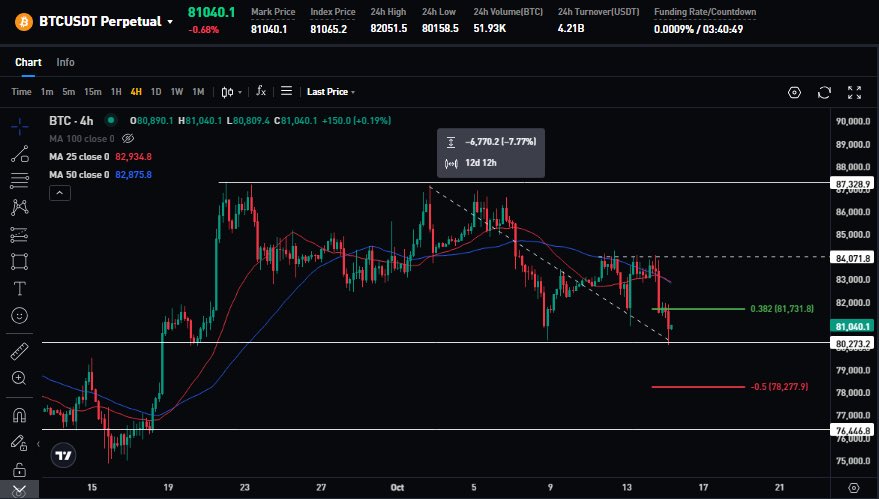The image size is (879, 499).
Task: Select the 1m timeframe
Action: click(x=47, y=91)
